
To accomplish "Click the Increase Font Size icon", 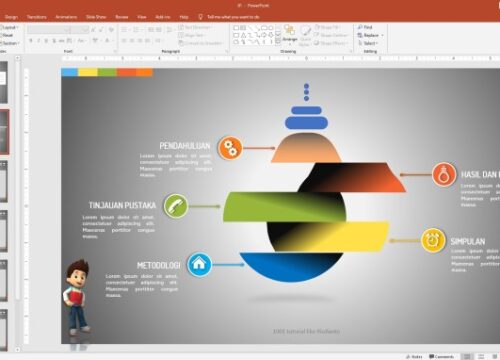I will coord(94,30).
